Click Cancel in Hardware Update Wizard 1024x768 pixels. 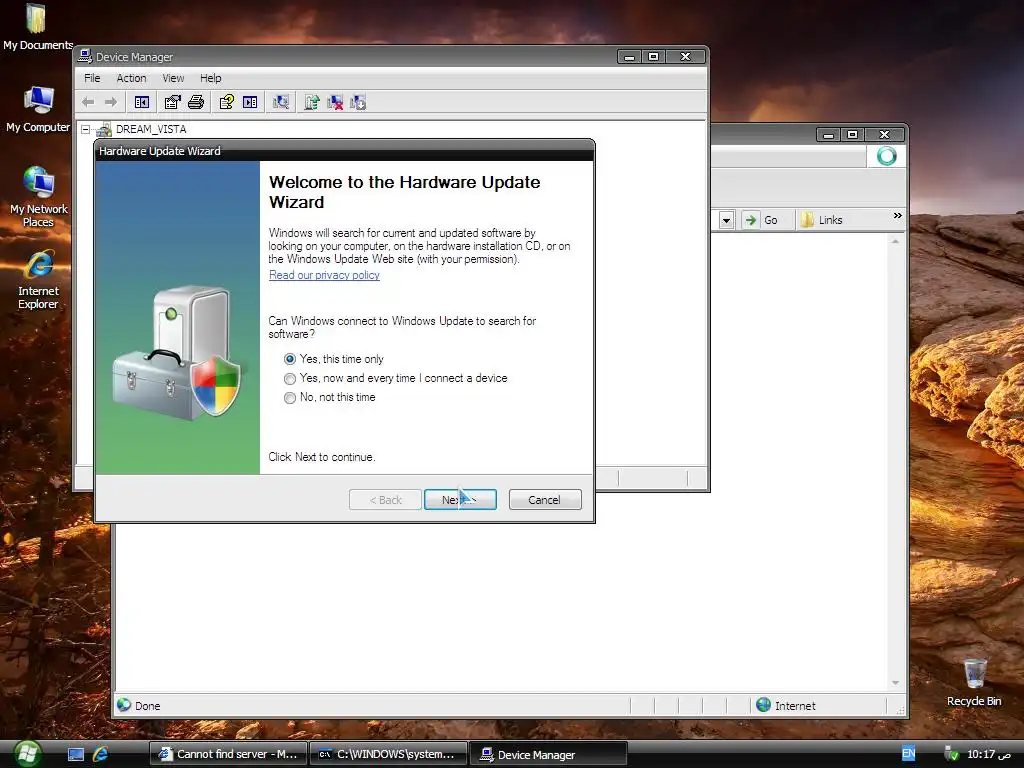[x=545, y=500]
